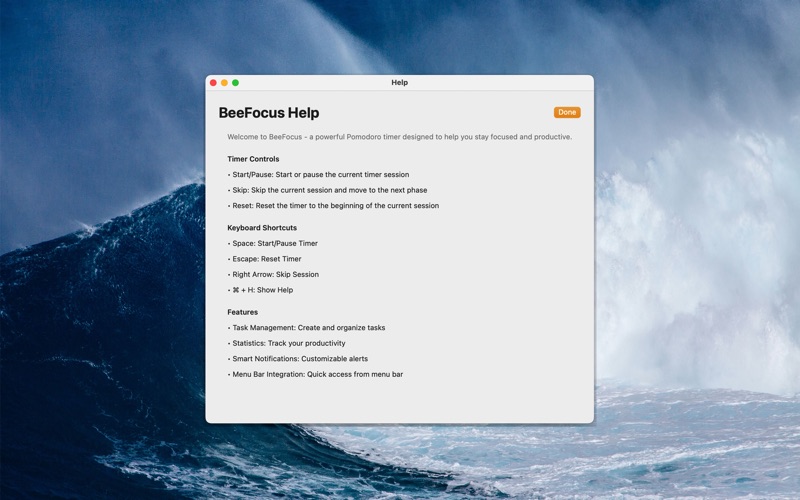Click the orange Done button
Screen dimensions: 800x500
(567, 112)
